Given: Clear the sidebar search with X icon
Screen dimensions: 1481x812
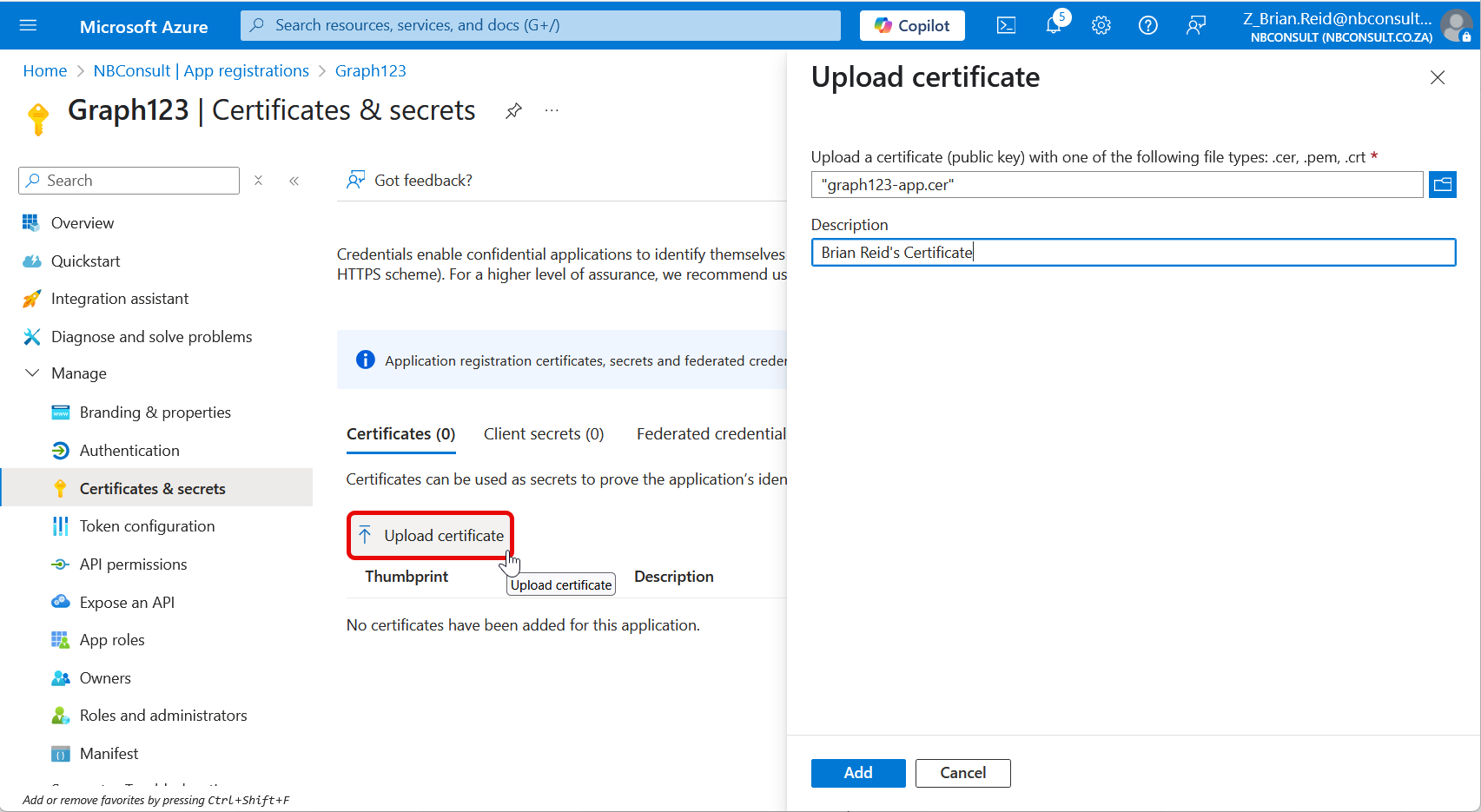Looking at the screenshot, I should pos(258,181).
